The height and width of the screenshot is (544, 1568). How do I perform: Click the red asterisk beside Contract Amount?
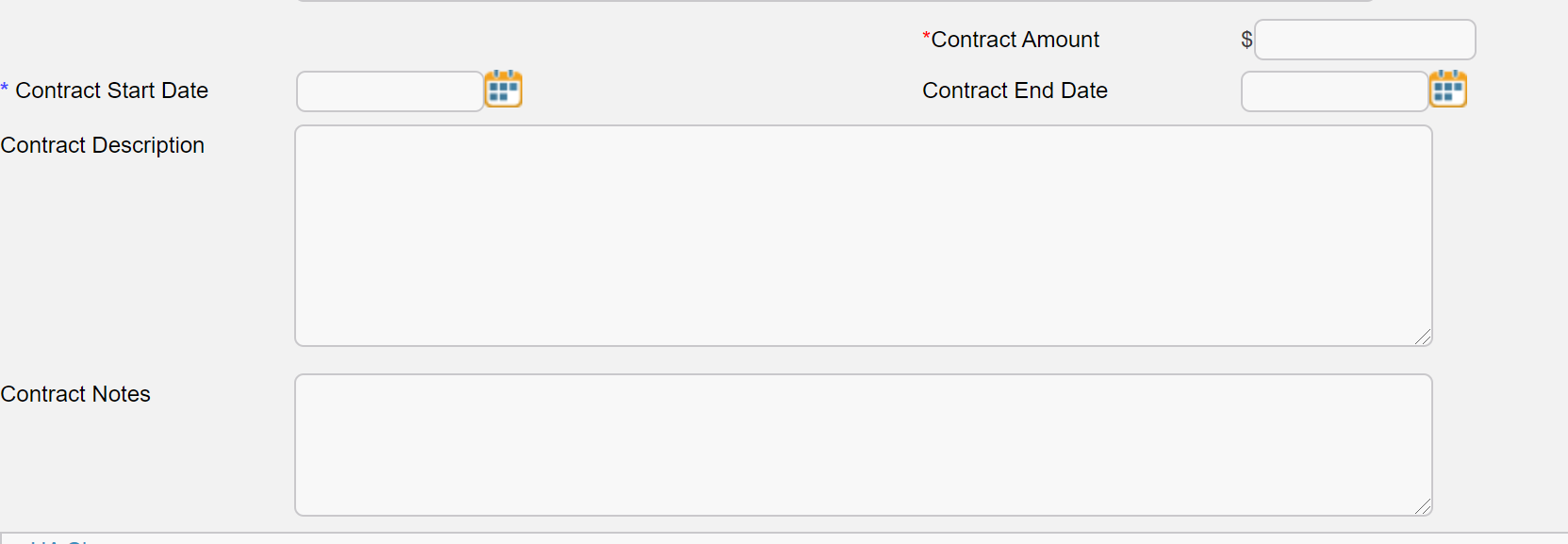tap(927, 37)
